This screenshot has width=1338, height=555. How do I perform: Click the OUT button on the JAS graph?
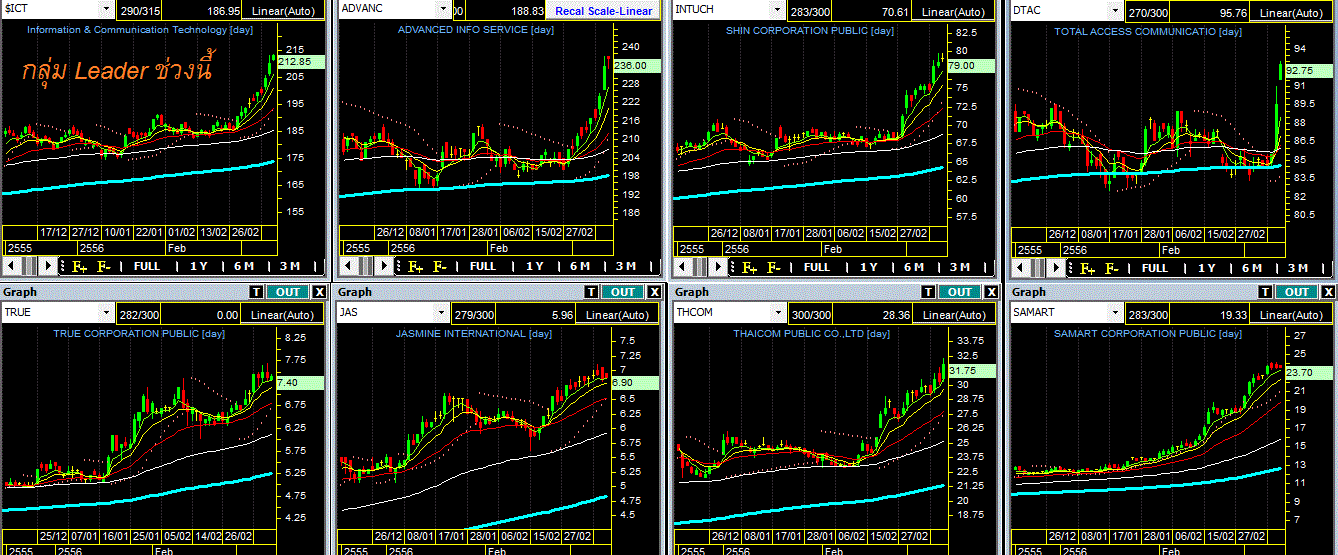622,292
